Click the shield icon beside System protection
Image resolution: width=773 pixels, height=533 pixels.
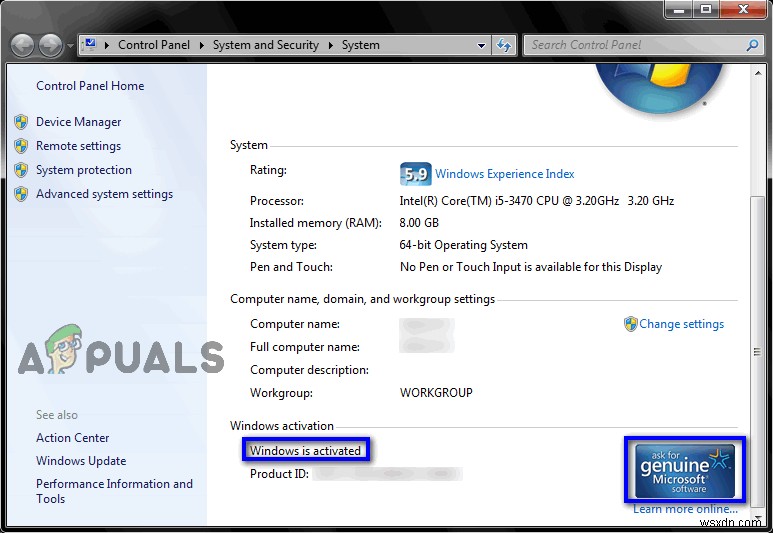pyautogui.click(x=21, y=170)
